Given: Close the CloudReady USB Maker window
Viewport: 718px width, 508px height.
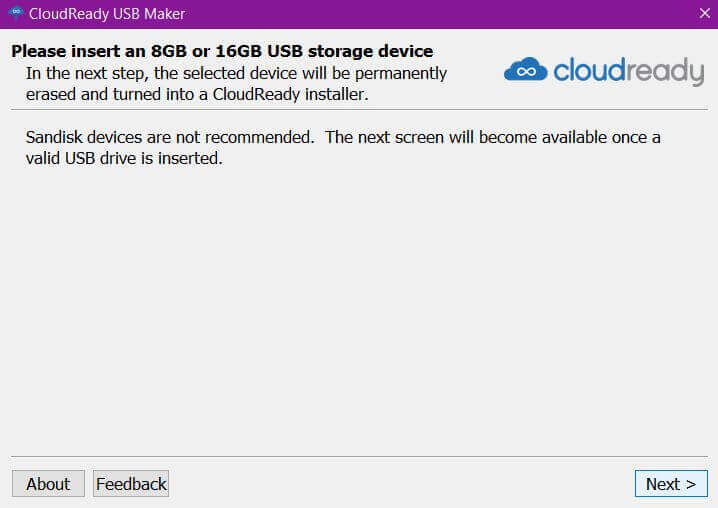Looking at the screenshot, I should coord(705,13).
